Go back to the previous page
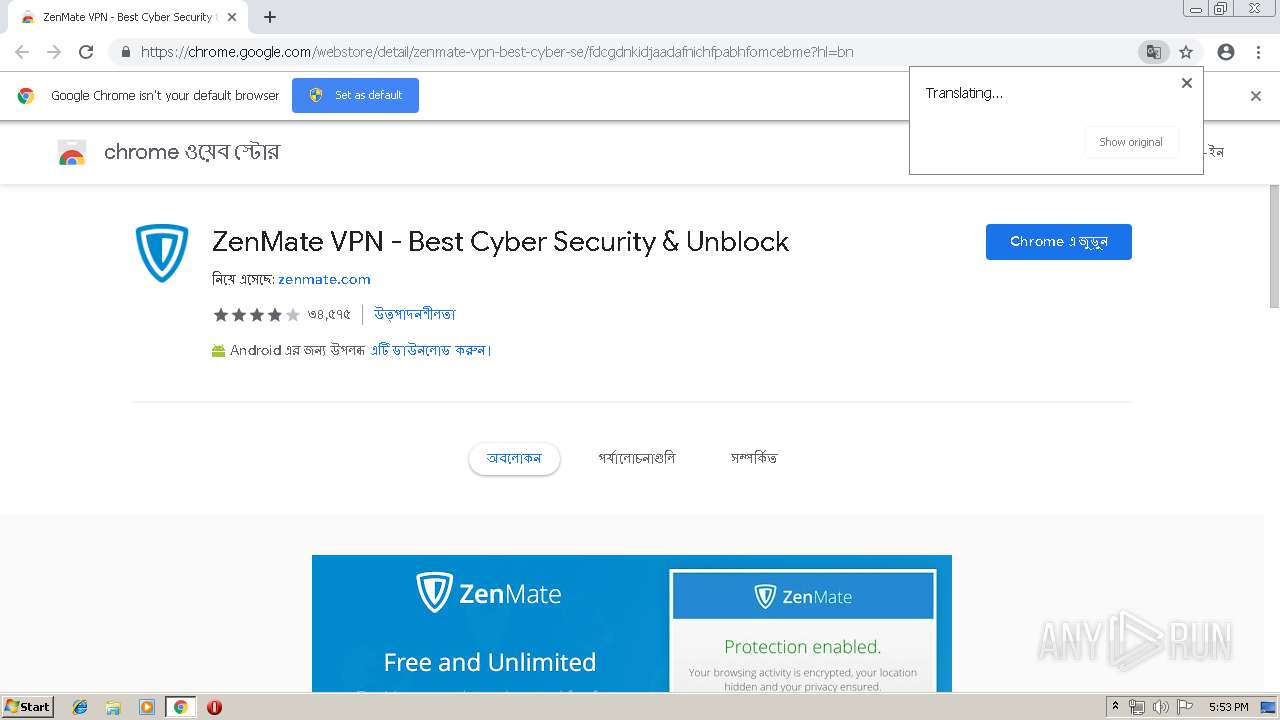 pos(22,52)
